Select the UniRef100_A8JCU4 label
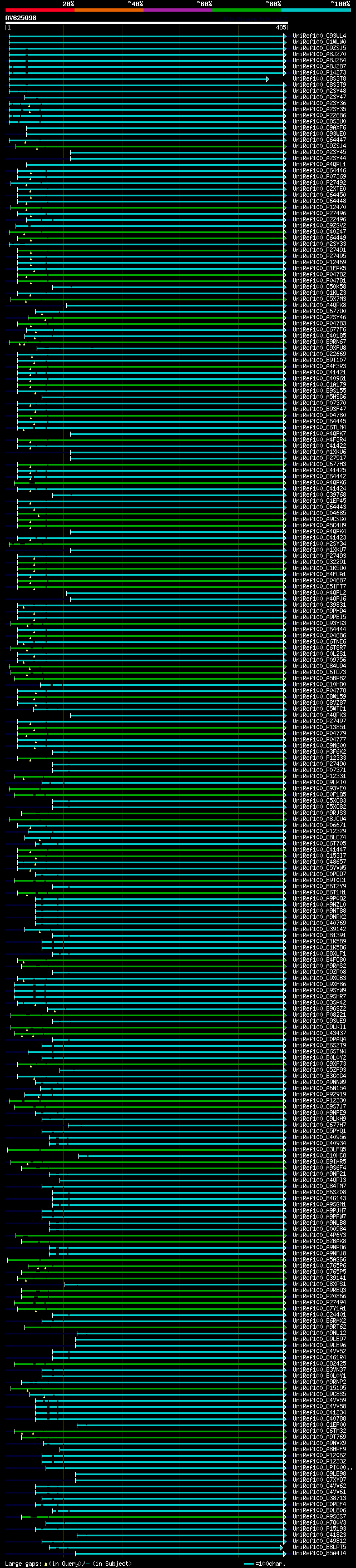Screen dimensions: 356x1568 pyautogui.click(x=319, y=819)
